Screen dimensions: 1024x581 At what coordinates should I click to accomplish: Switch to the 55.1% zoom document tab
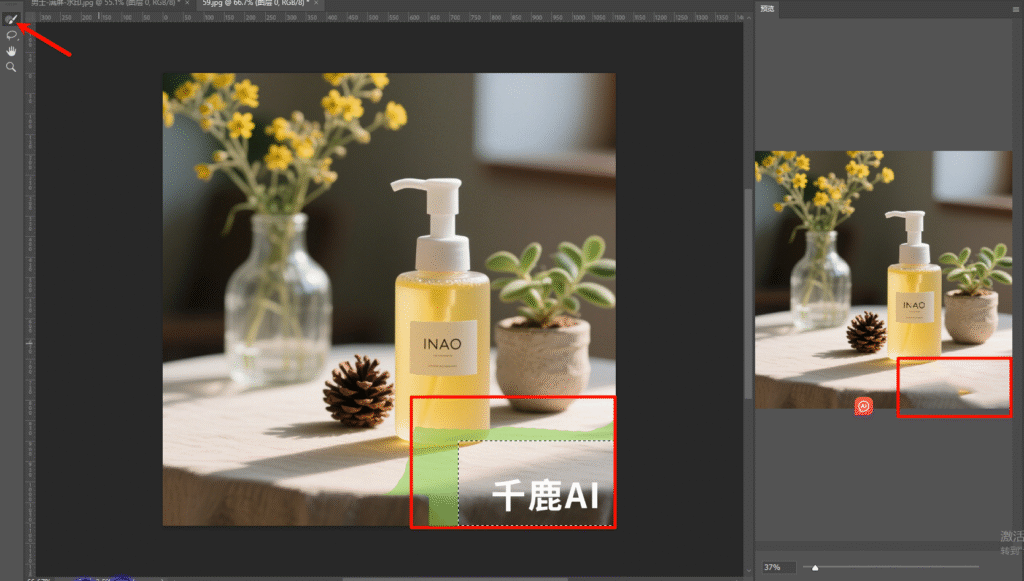[100, 5]
